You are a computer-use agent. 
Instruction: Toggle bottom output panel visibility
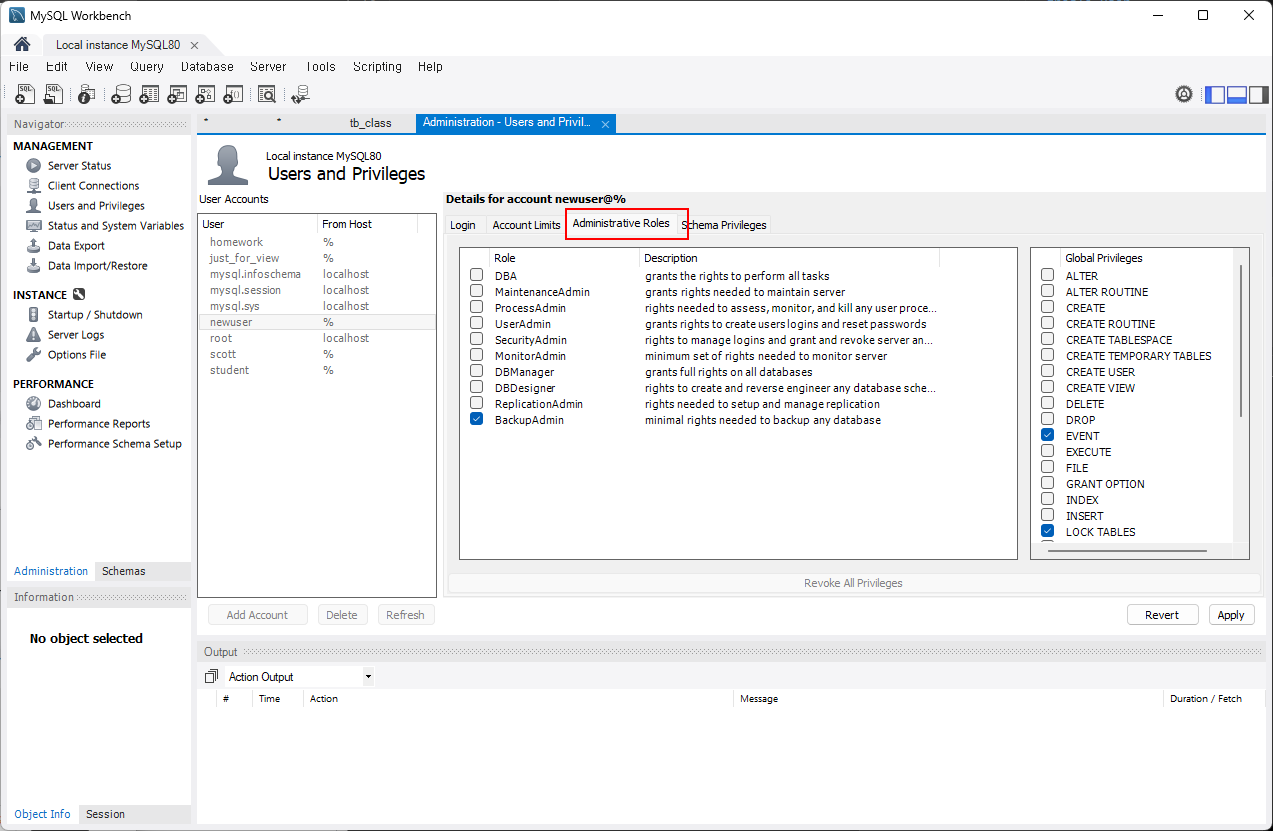[1236, 95]
